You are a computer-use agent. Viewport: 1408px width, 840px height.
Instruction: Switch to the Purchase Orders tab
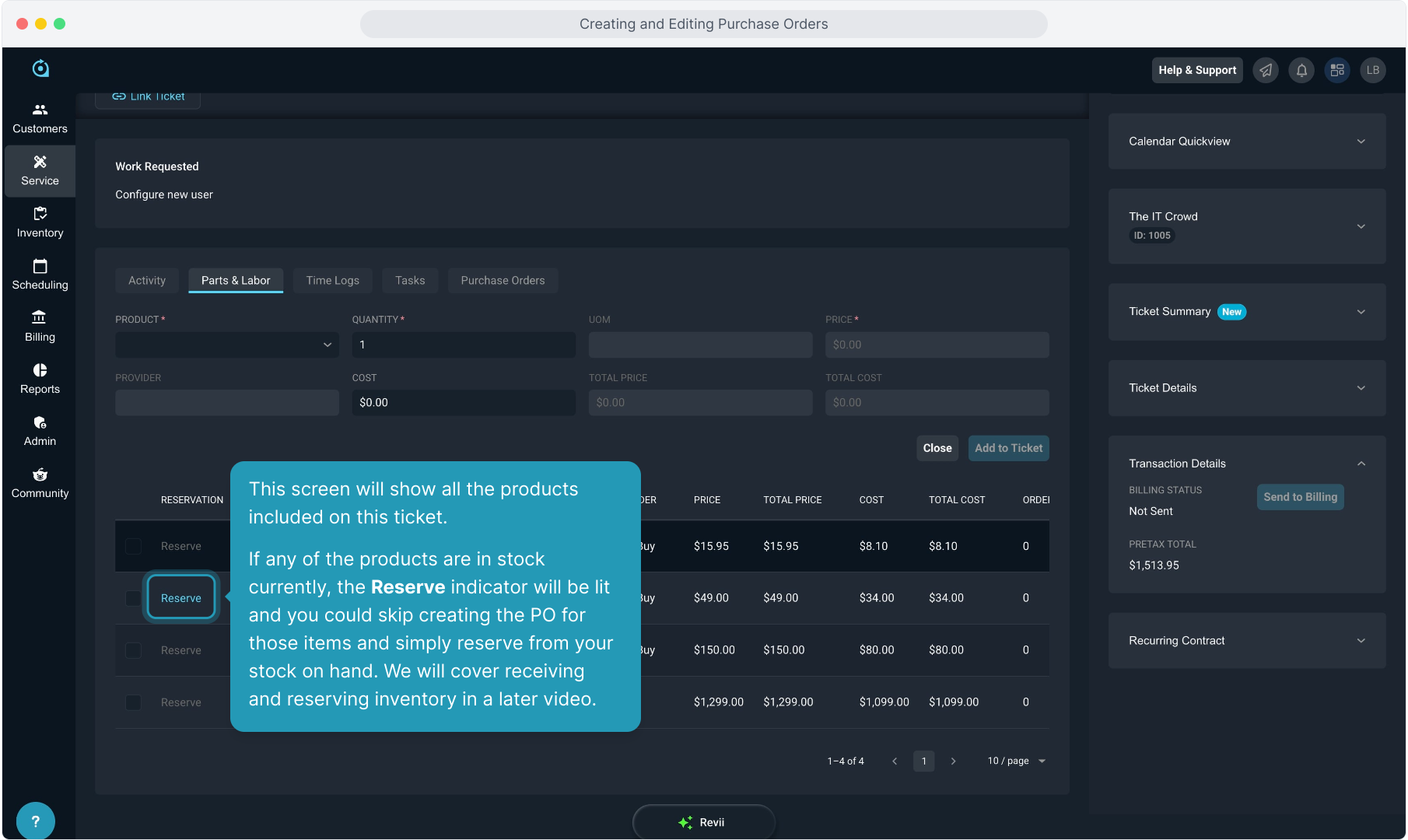point(503,281)
